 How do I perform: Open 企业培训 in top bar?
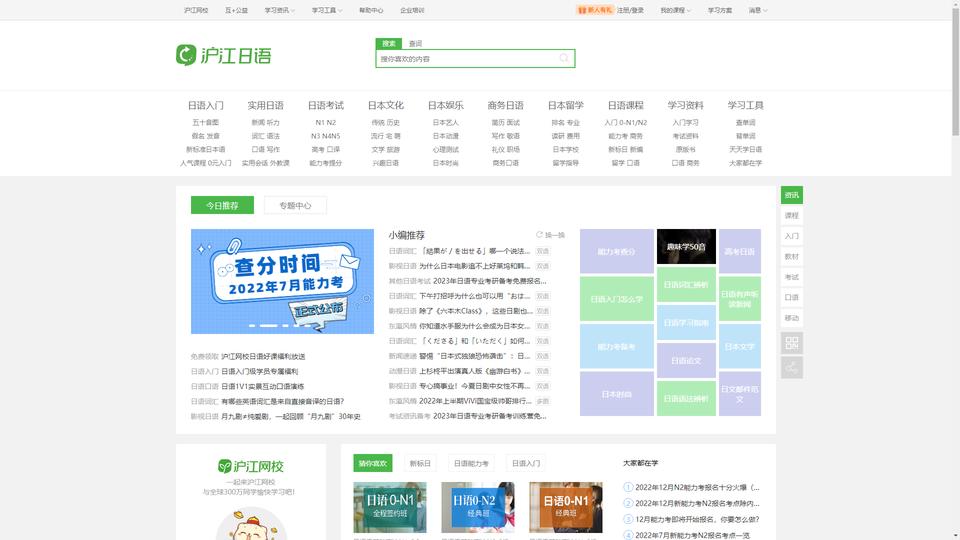click(x=412, y=10)
